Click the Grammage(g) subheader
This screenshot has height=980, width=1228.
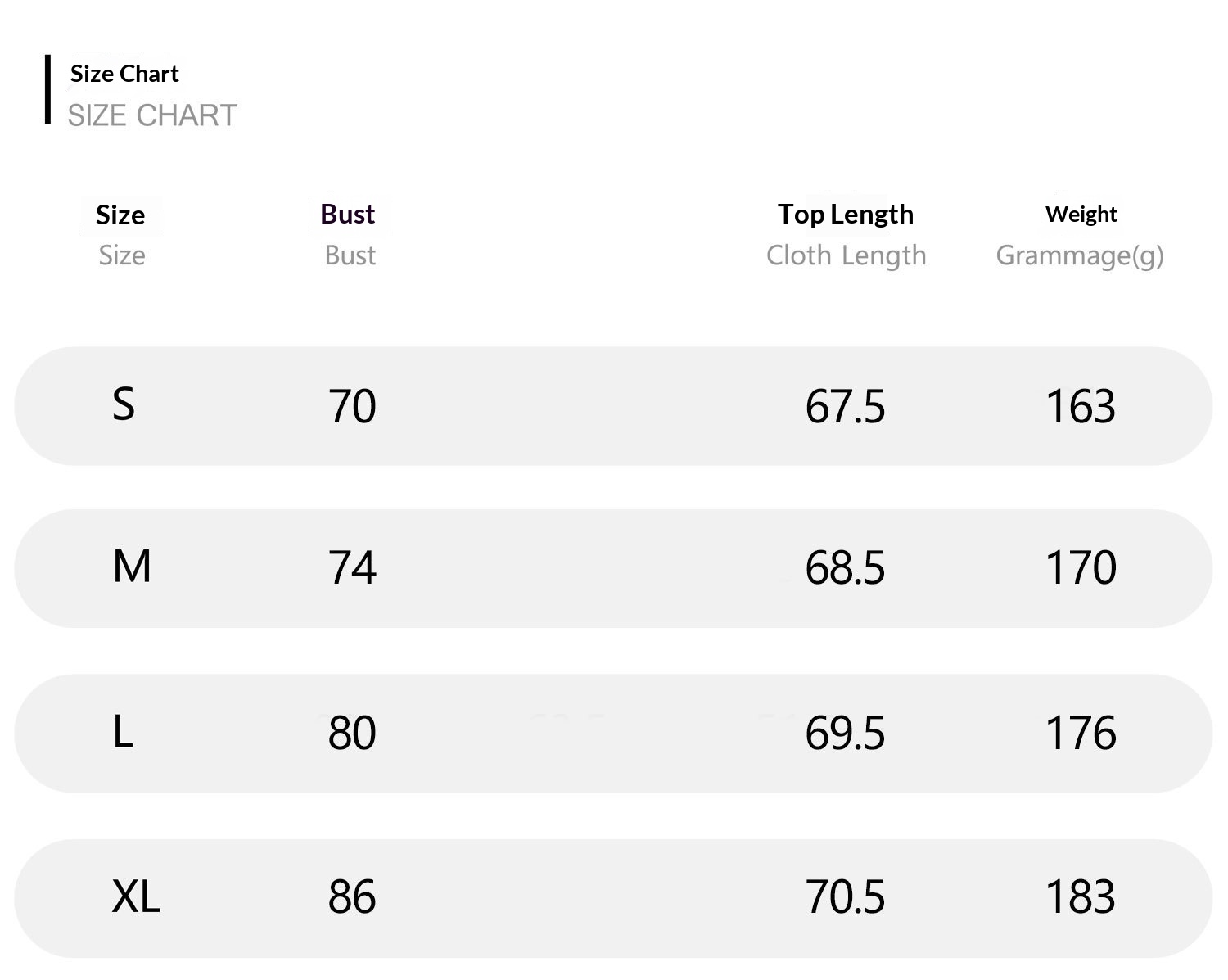pyautogui.click(x=1079, y=255)
